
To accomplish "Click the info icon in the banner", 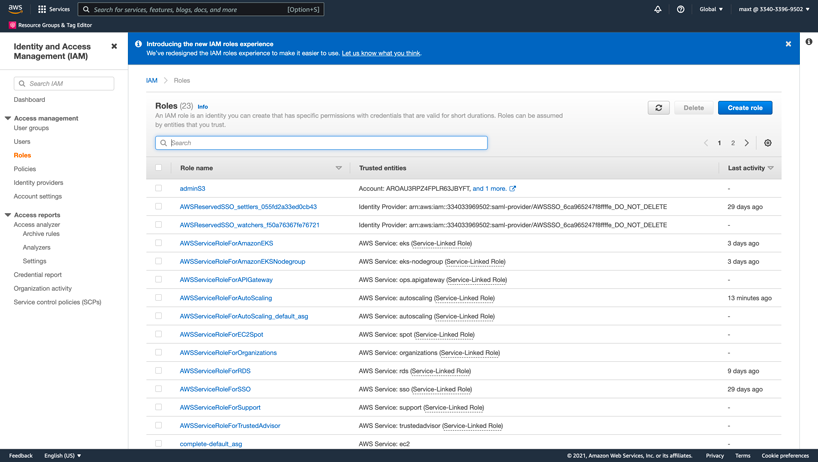I will pos(138,44).
